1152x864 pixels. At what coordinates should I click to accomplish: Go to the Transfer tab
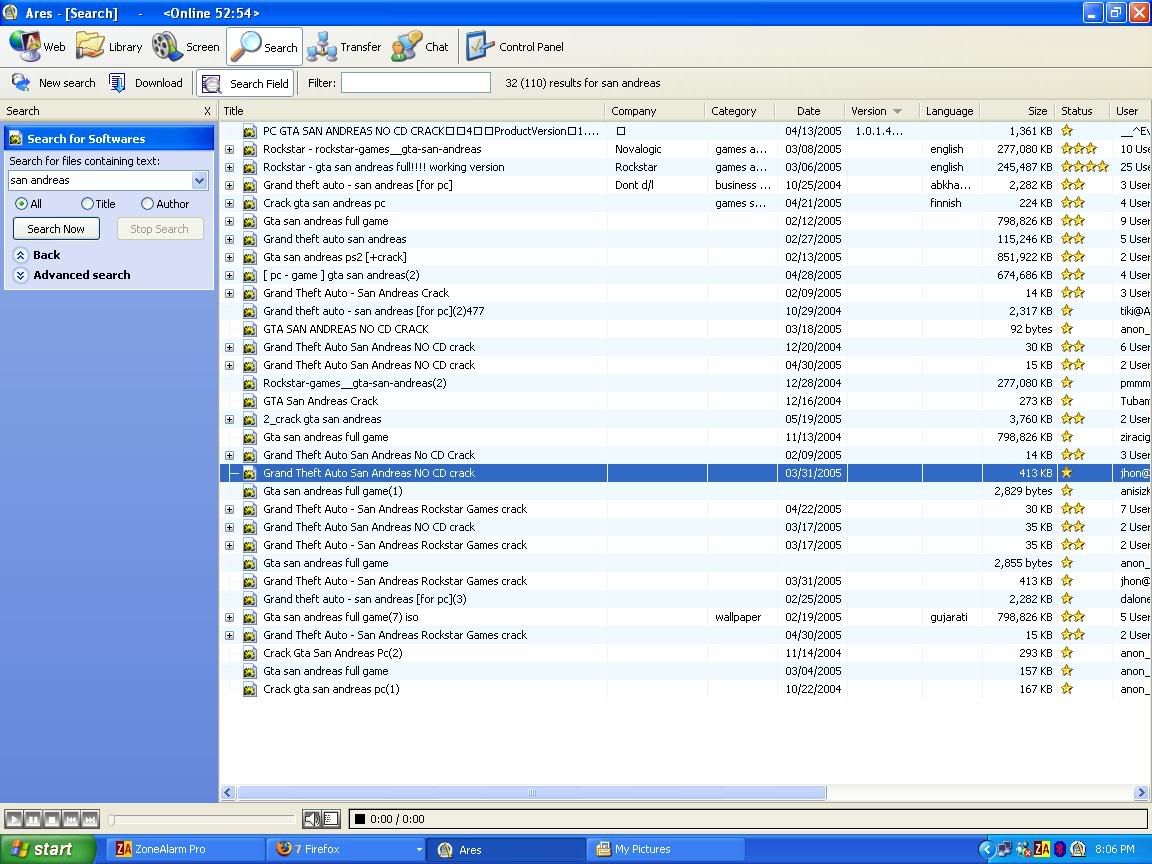tap(343, 46)
